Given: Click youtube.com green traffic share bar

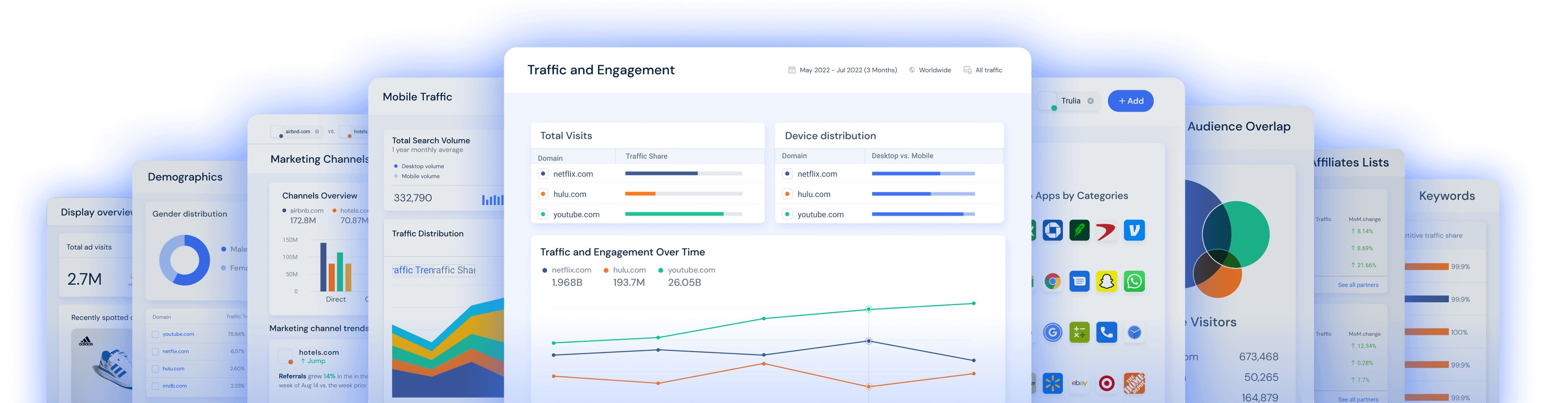Looking at the screenshot, I should pos(674,214).
